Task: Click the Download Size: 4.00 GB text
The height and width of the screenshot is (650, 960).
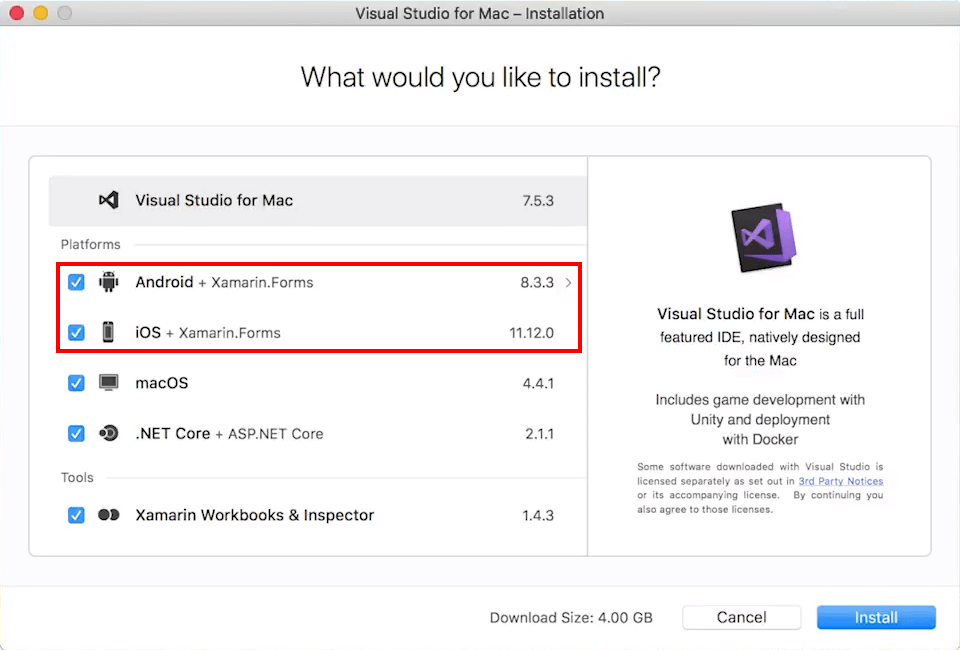Action: 571,618
